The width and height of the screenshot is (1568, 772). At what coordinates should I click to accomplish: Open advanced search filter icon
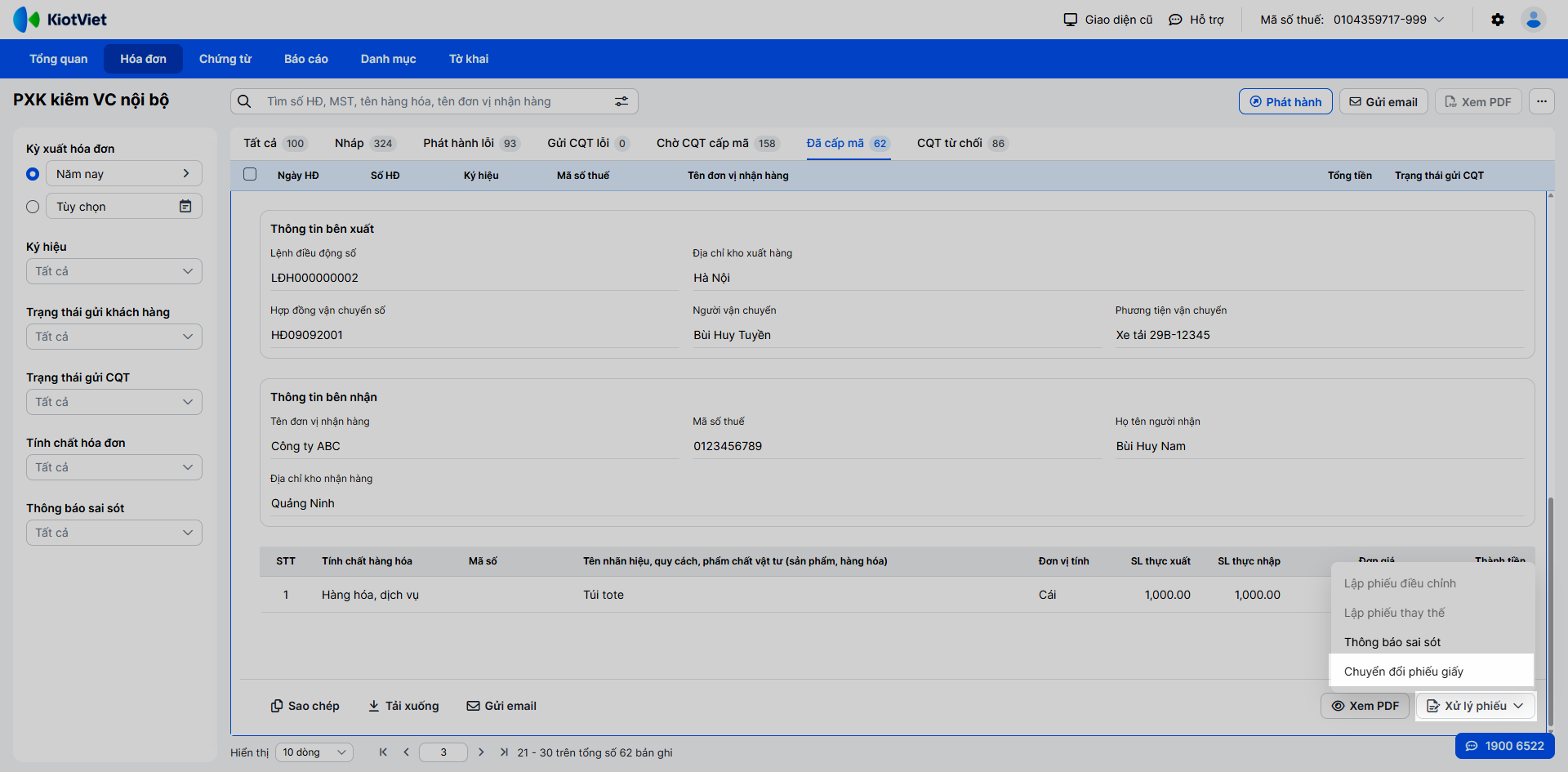point(621,101)
